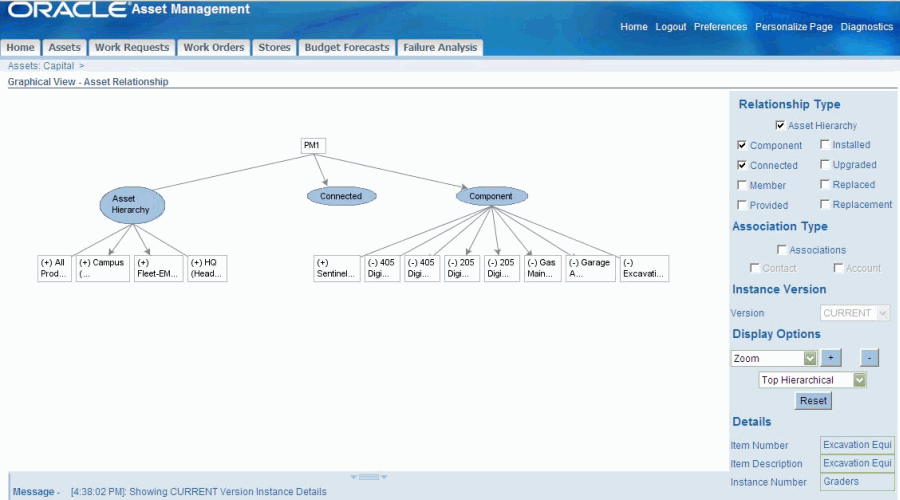
Task: Check the Replaced relationship checkbox
Action: pos(825,184)
